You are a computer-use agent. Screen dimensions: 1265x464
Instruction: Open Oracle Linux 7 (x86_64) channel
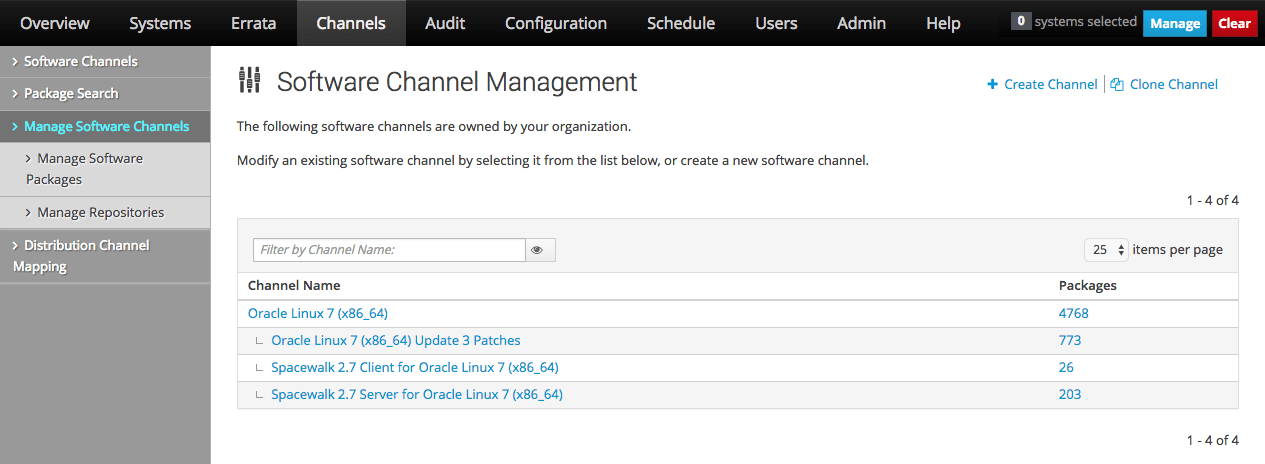tap(318, 313)
